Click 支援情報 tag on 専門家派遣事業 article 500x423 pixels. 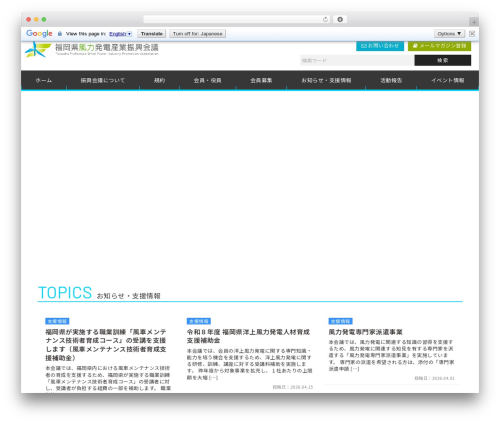tap(340, 321)
